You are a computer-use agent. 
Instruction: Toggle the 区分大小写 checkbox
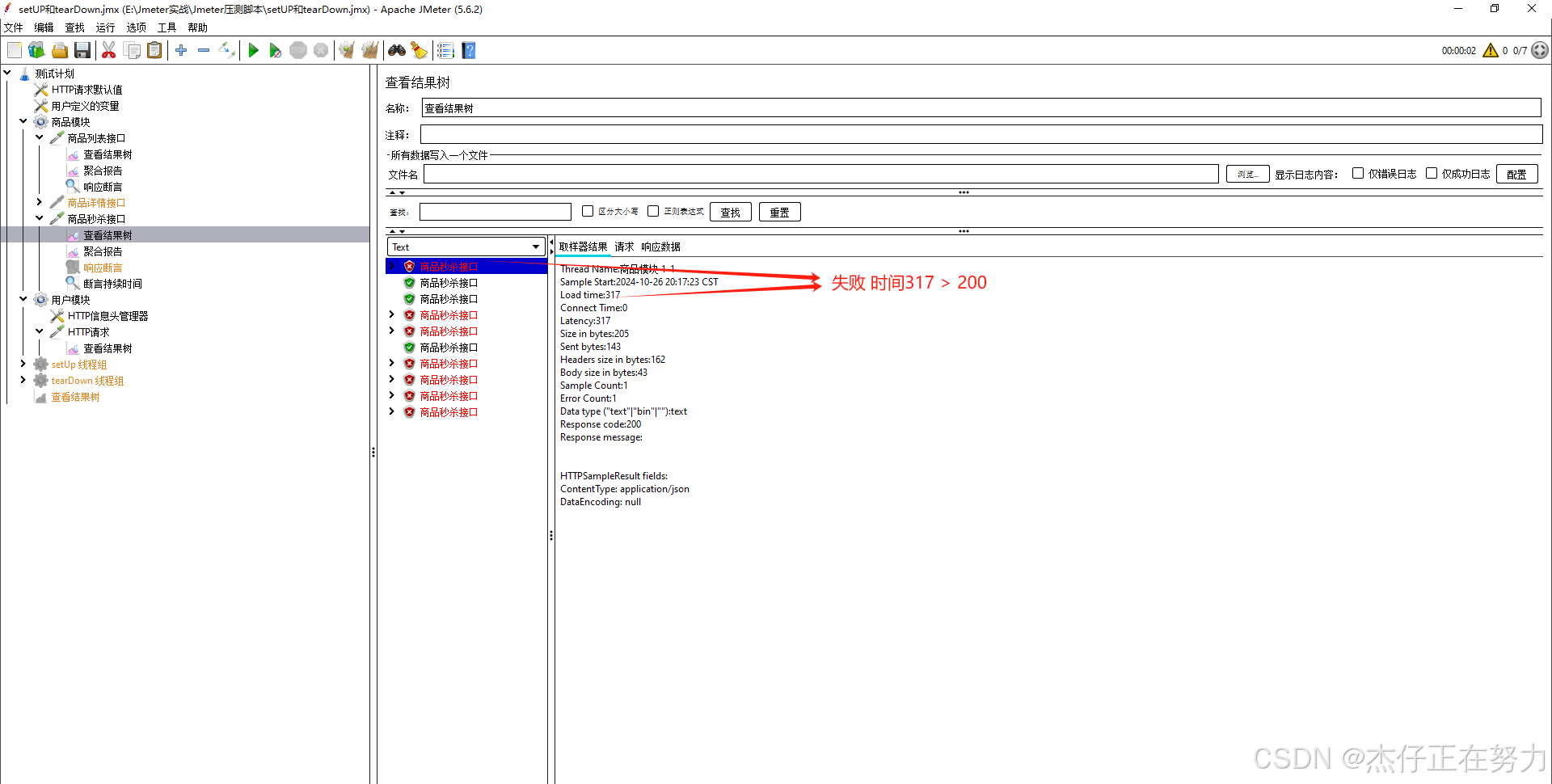(x=588, y=211)
